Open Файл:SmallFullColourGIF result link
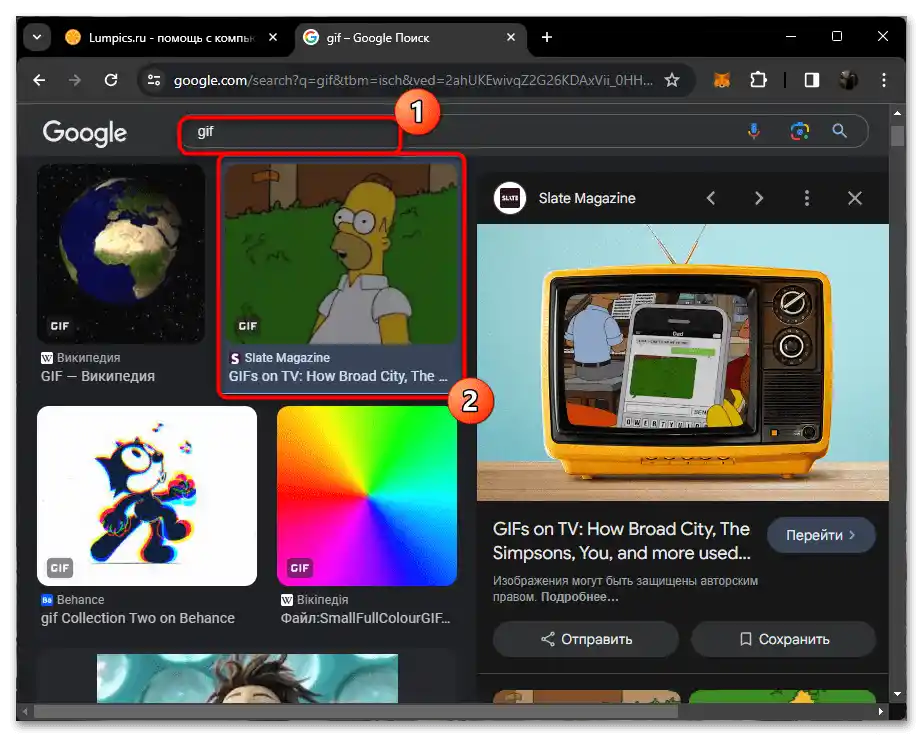Screen dimensions: 923x737 tap(366, 618)
